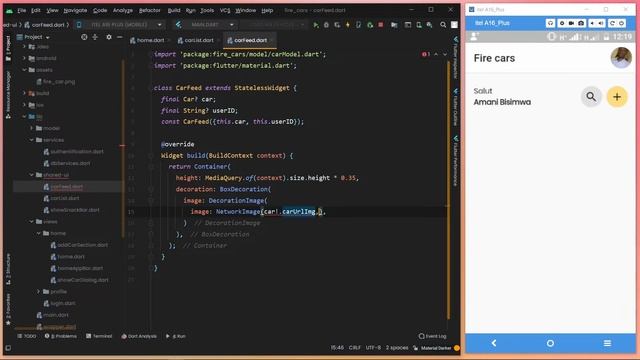Open the device selector dropdown
Screen dimensions: 640x360
click(121, 25)
